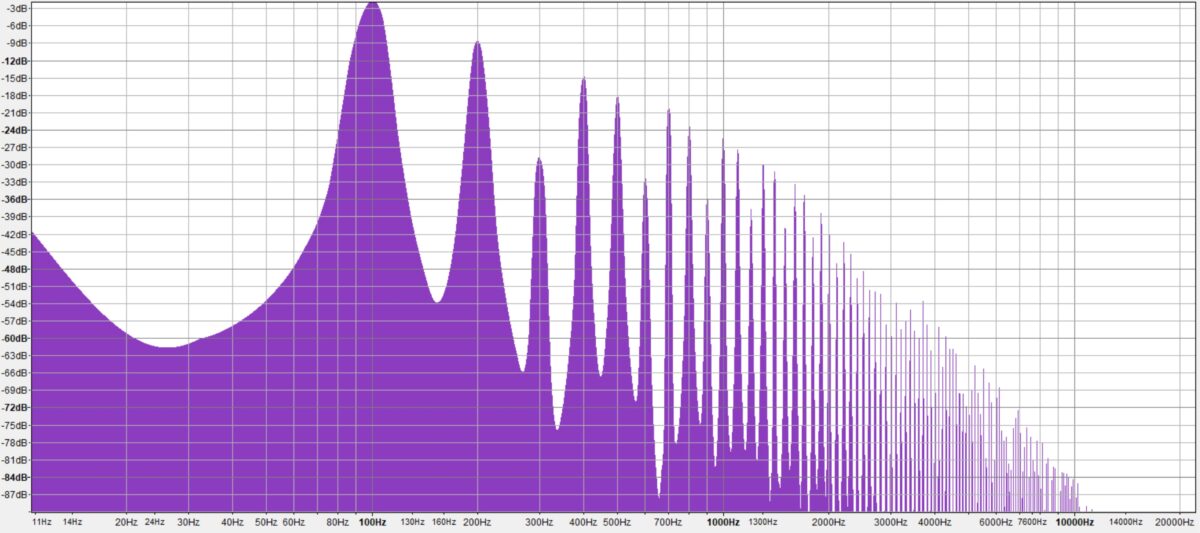
Task: Select the 300Hz label on frequency axis
Action: [540, 522]
